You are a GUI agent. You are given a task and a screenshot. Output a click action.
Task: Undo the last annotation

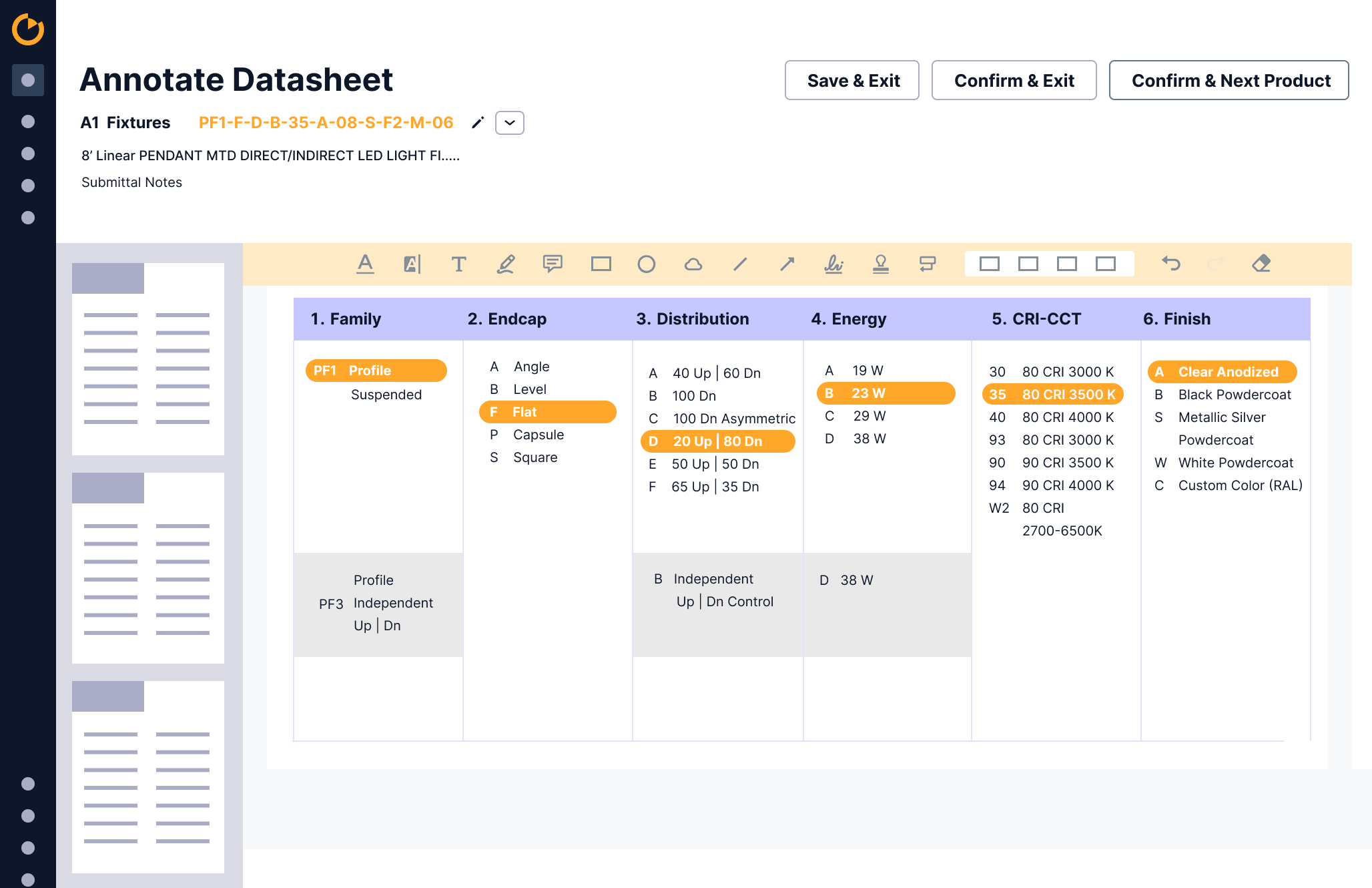point(1171,264)
